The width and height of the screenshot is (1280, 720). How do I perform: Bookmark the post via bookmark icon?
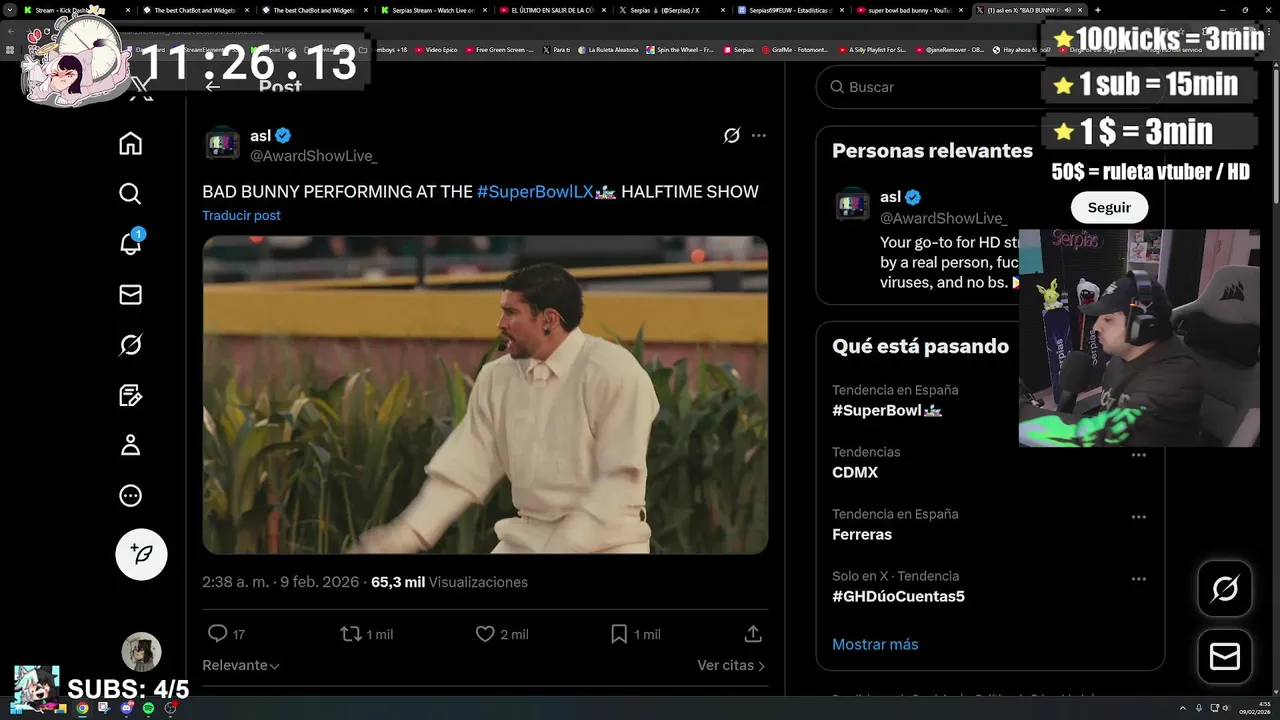(635, 634)
